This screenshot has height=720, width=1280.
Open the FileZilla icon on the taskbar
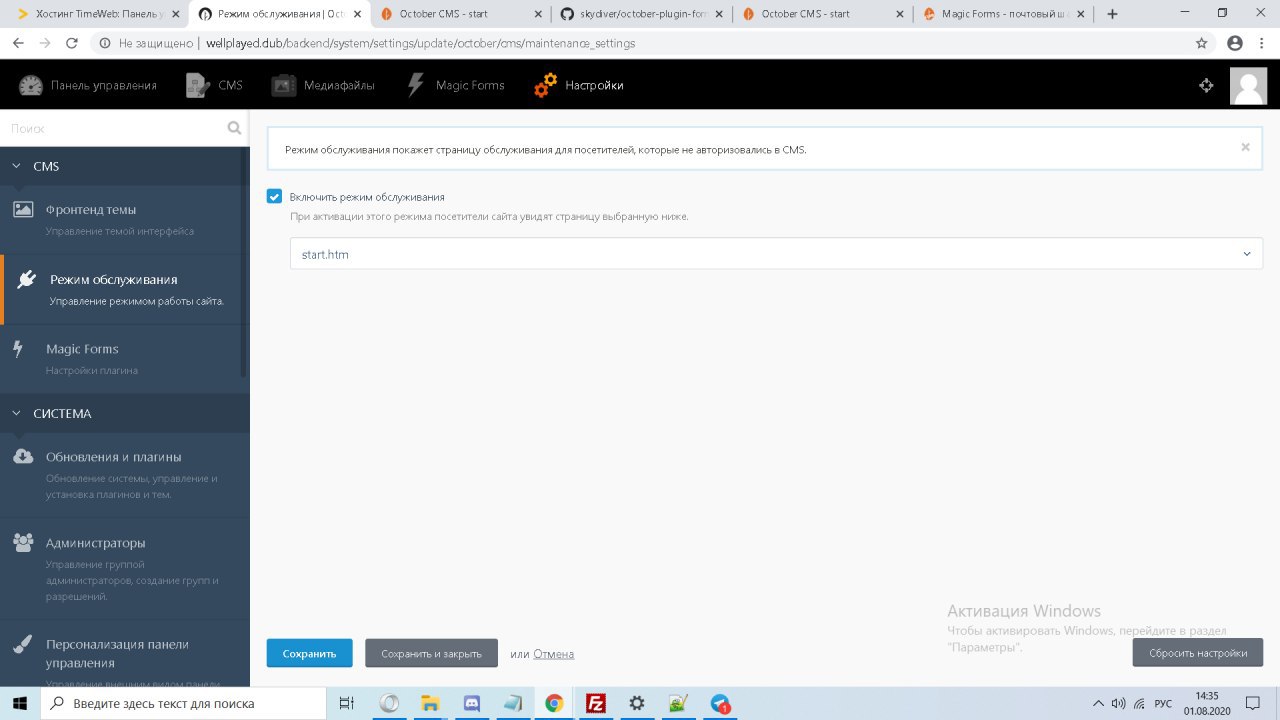597,703
